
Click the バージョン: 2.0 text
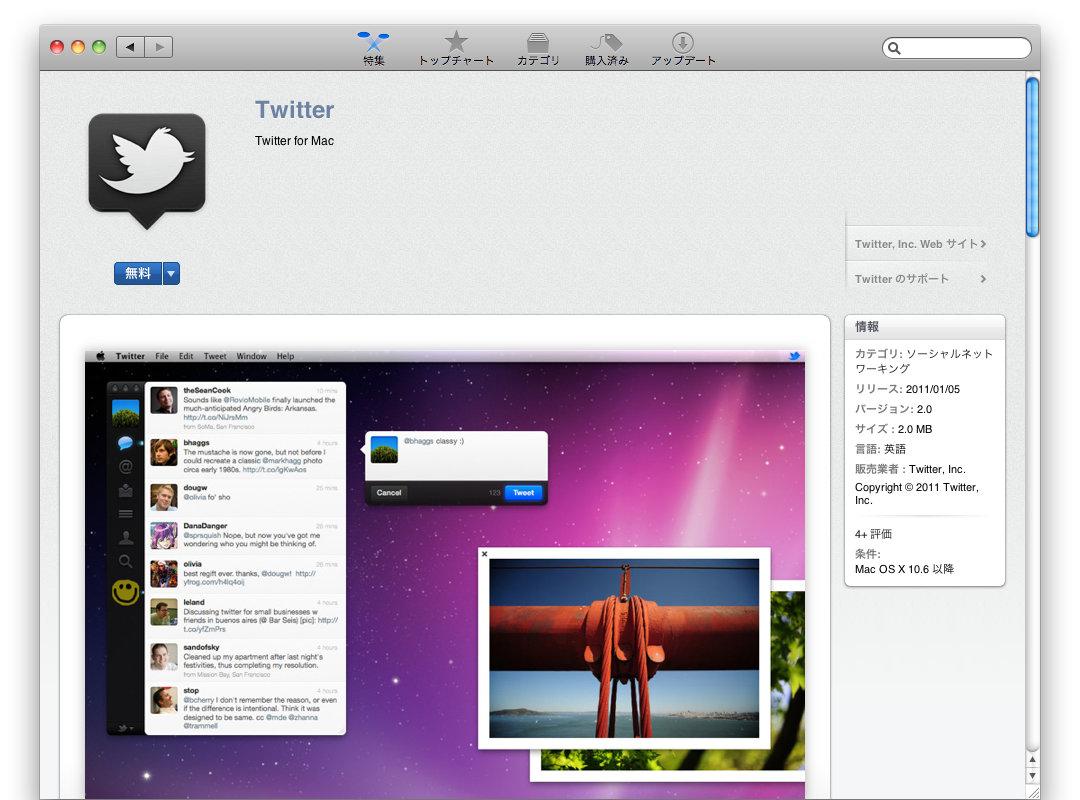pyautogui.click(x=893, y=409)
